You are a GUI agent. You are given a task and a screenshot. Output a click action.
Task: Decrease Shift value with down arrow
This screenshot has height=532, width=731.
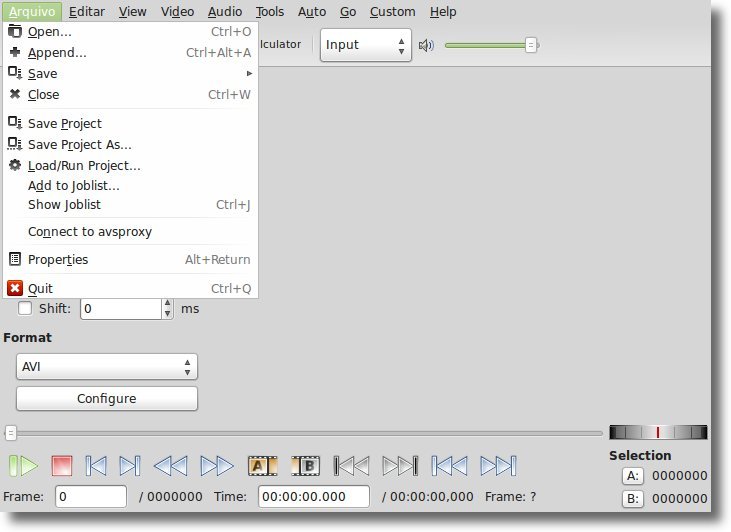tap(167, 314)
